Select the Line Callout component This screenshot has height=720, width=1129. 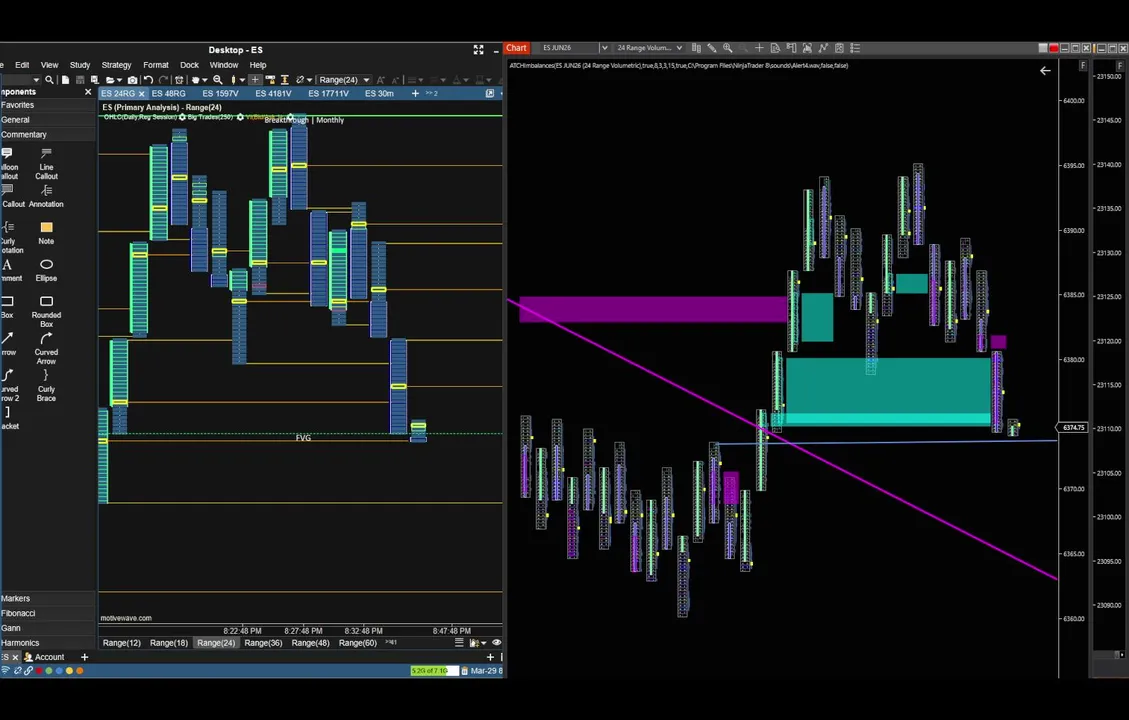pyautogui.click(x=46, y=164)
